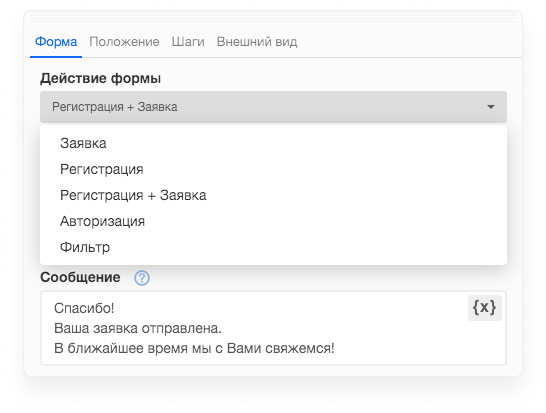Viewport: 546px width, 413px height.
Task: Click the Ваша заявка отправлена line
Action: tap(138, 328)
